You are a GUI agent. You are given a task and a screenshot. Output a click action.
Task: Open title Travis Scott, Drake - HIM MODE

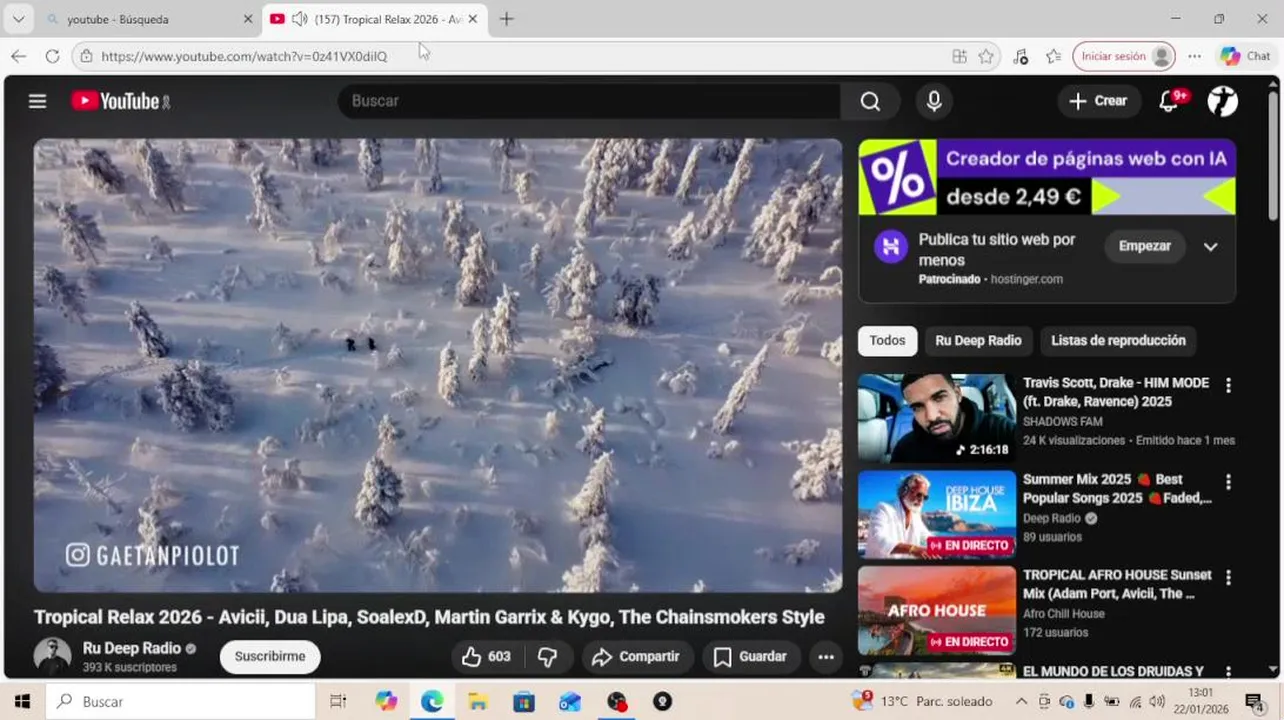(1116, 392)
